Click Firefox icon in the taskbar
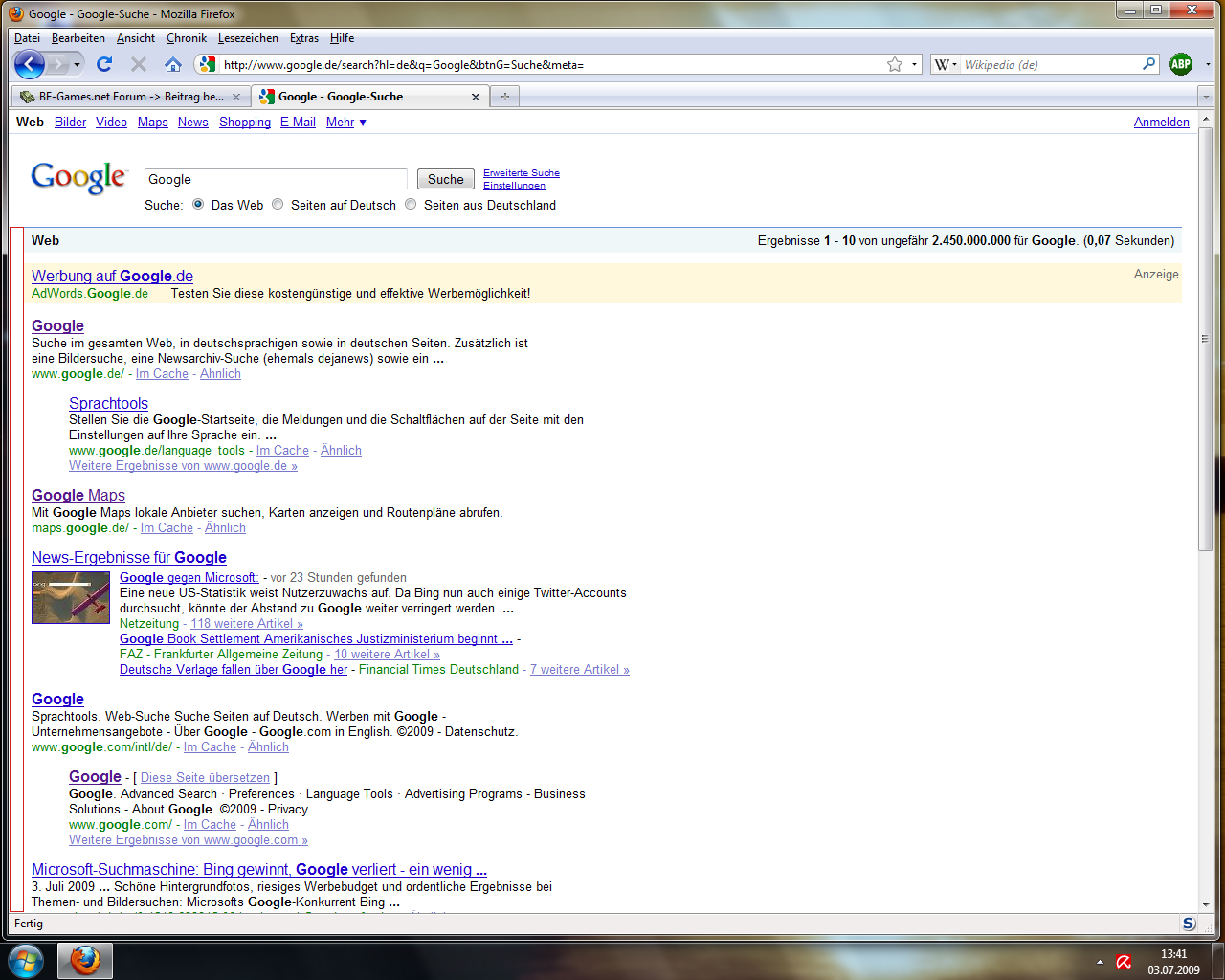This screenshot has height=980, width=1225. click(85, 960)
